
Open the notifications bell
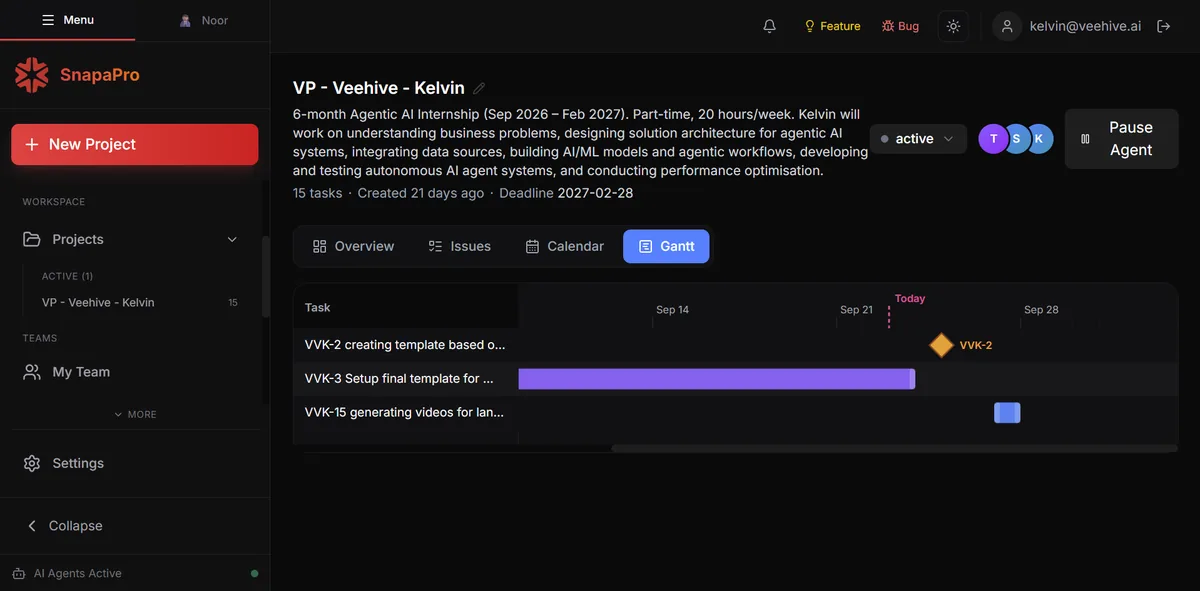coord(769,26)
